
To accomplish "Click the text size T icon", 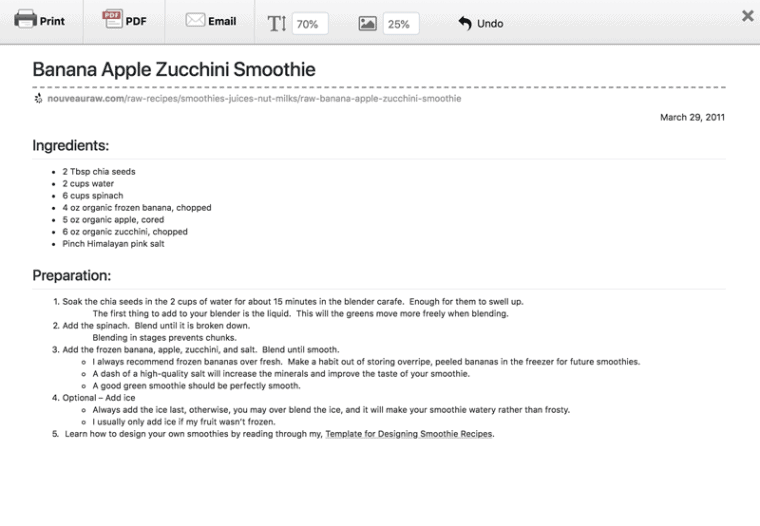I will pos(277,23).
